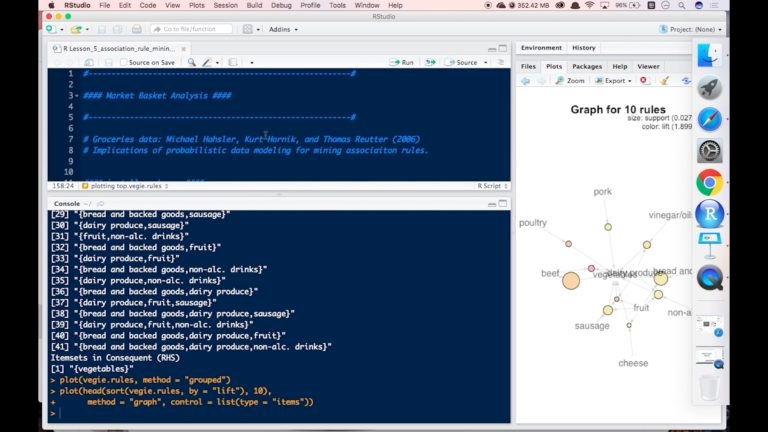The image size is (768, 432).
Task: Expand the recent files dropdown arrow
Action: pos(87,30)
